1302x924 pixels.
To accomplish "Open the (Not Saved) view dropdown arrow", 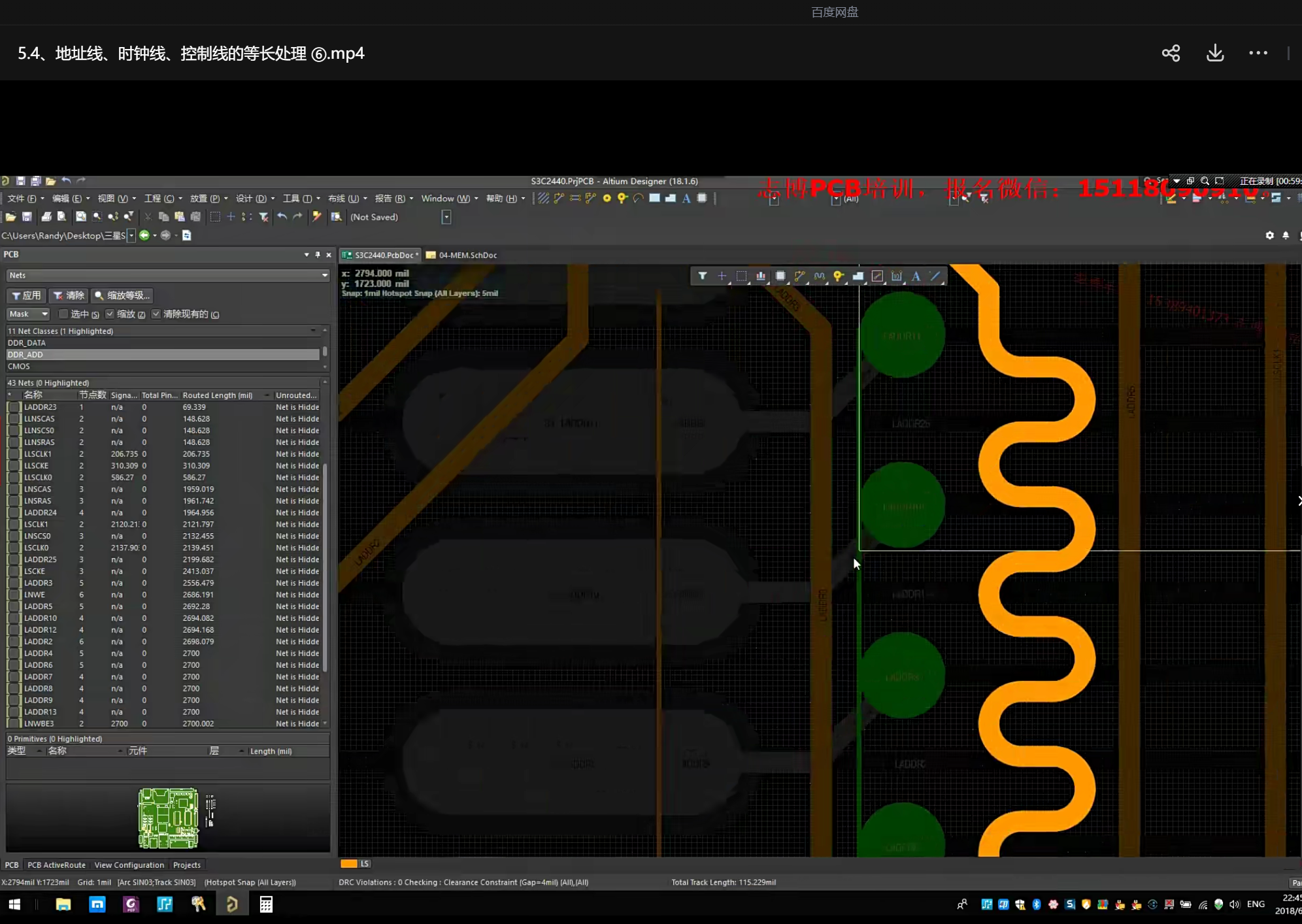I will (446, 217).
